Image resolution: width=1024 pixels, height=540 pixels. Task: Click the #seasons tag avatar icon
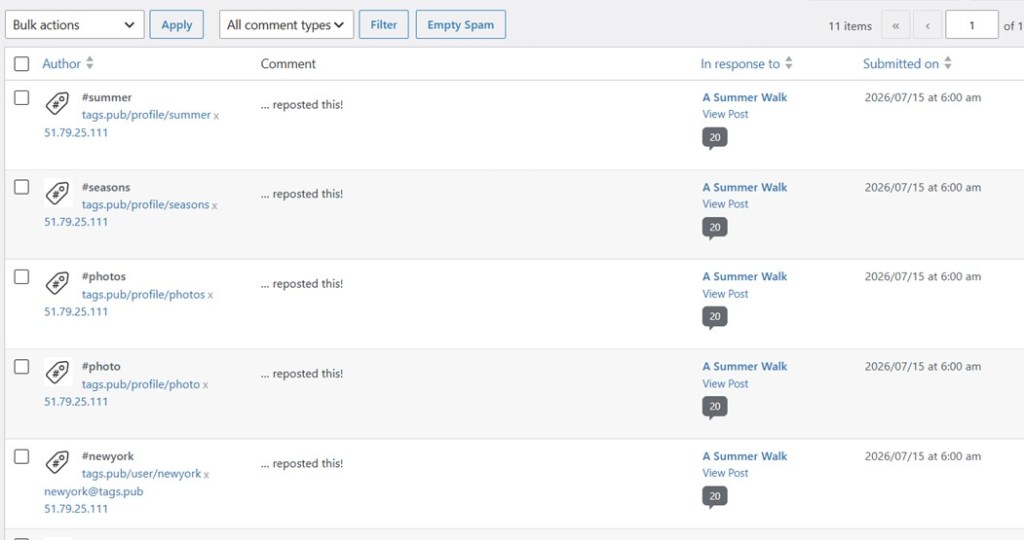click(x=57, y=193)
